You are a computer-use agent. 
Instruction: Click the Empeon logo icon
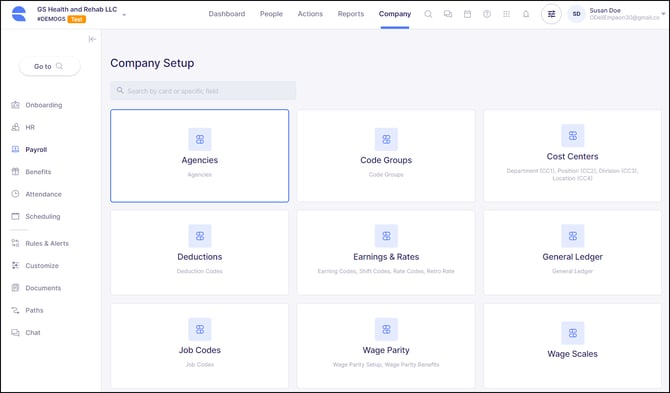point(19,14)
